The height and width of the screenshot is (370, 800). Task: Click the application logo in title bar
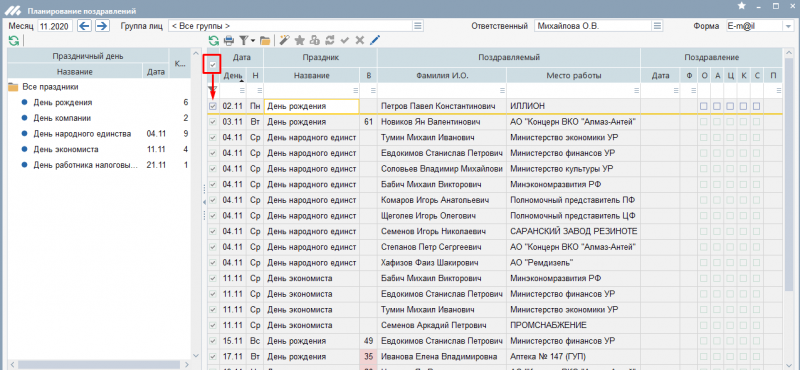click(x=13, y=10)
